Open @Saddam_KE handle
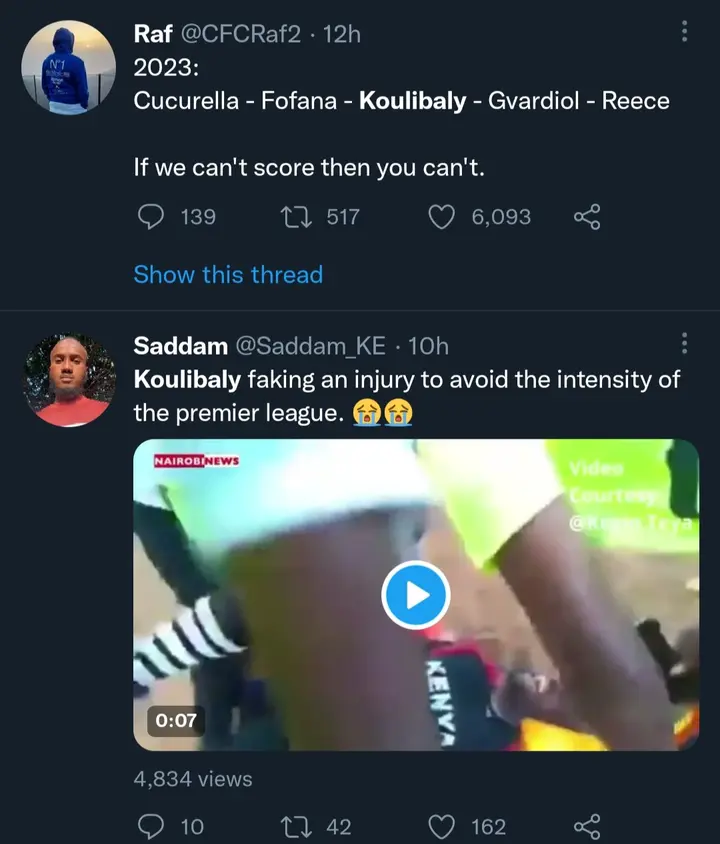The image size is (720, 844). (309, 346)
